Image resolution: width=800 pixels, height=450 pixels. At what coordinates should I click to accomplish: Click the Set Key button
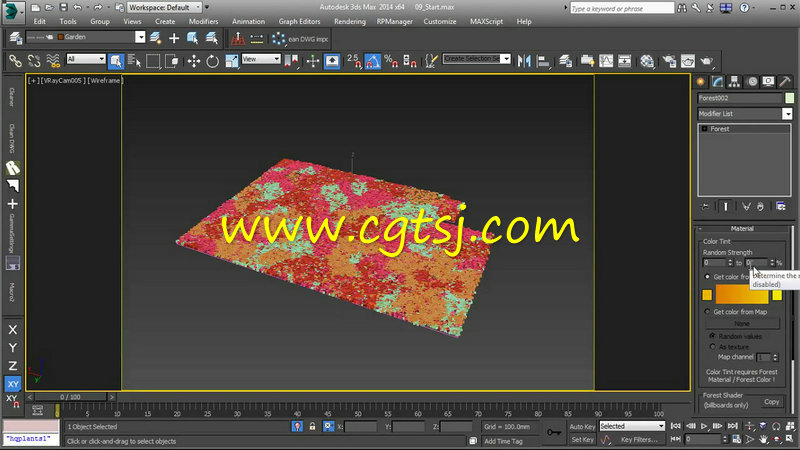(582, 439)
